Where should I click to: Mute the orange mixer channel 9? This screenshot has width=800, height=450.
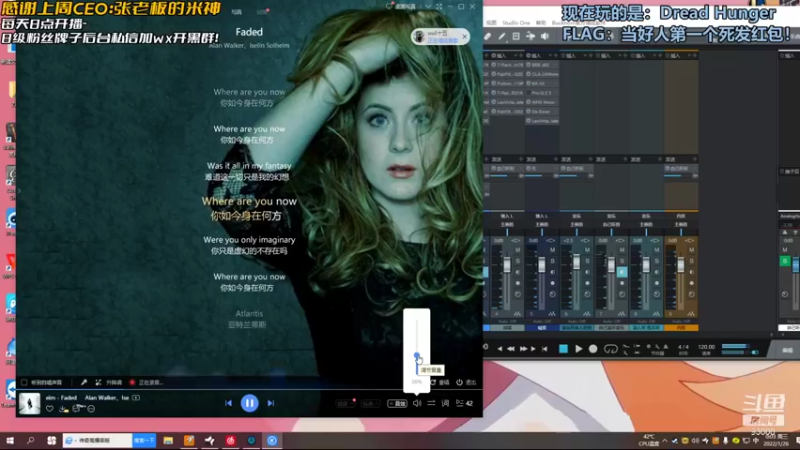click(x=691, y=250)
